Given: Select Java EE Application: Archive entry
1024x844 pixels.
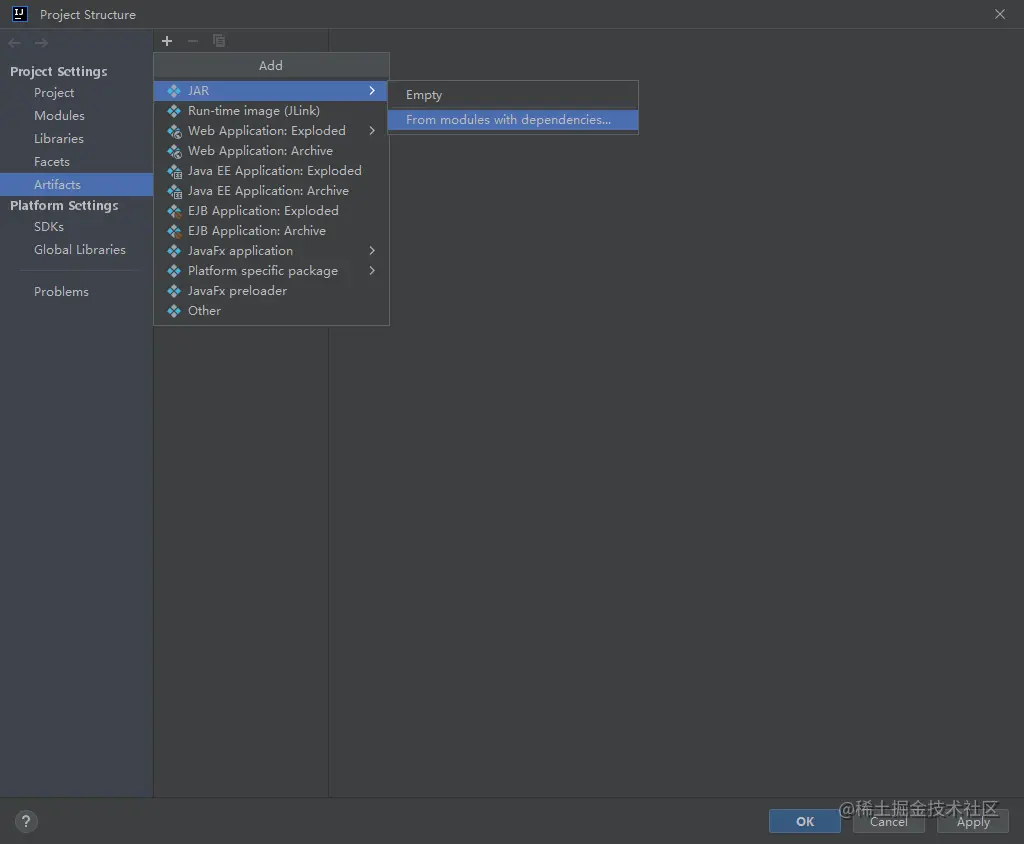Looking at the screenshot, I should pyautogui.click(x=271, y=191).
